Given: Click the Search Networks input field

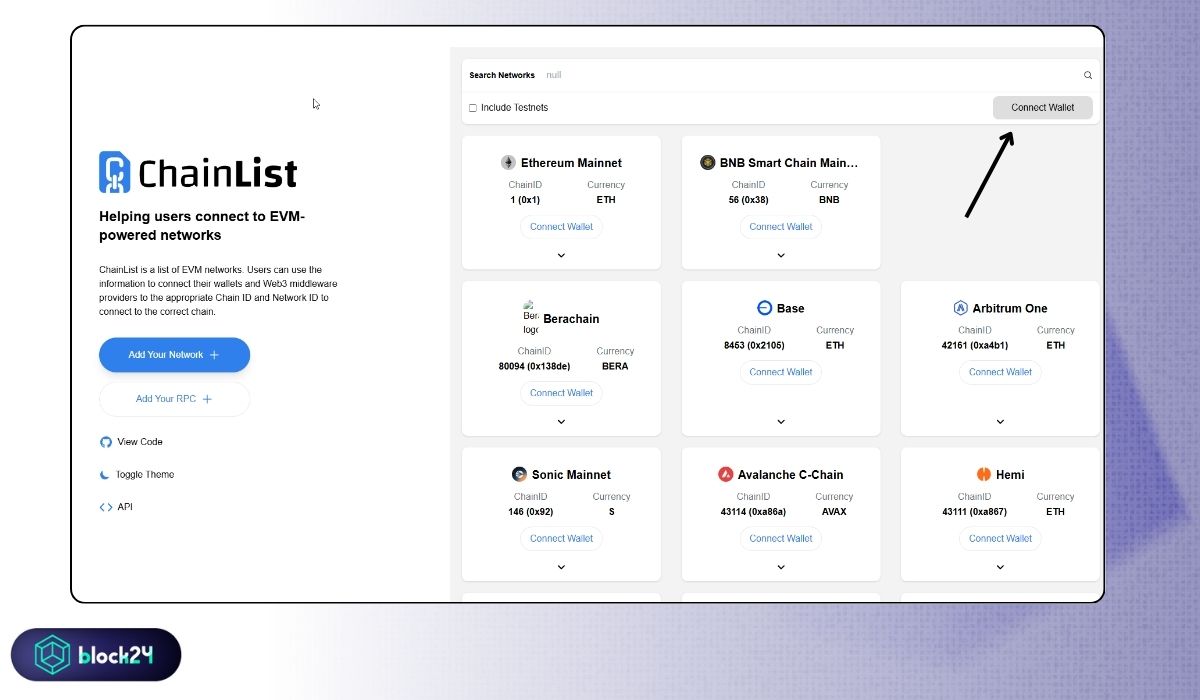Looking at the screenshot, I should point(810,75).
